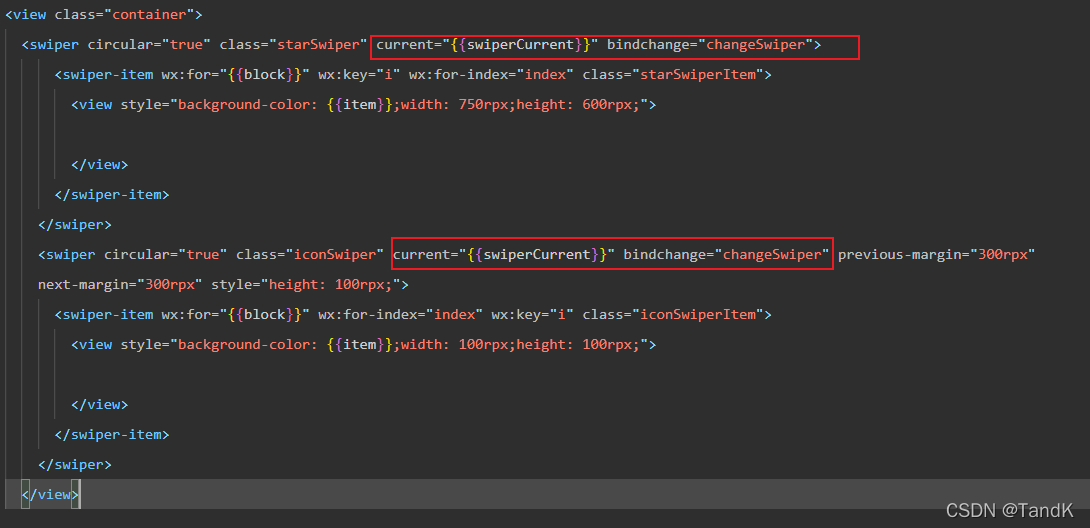The image size is (1090, 528).
Task: Click swiperCurrent on the iconSwiper line
Action: click(539, 254)
